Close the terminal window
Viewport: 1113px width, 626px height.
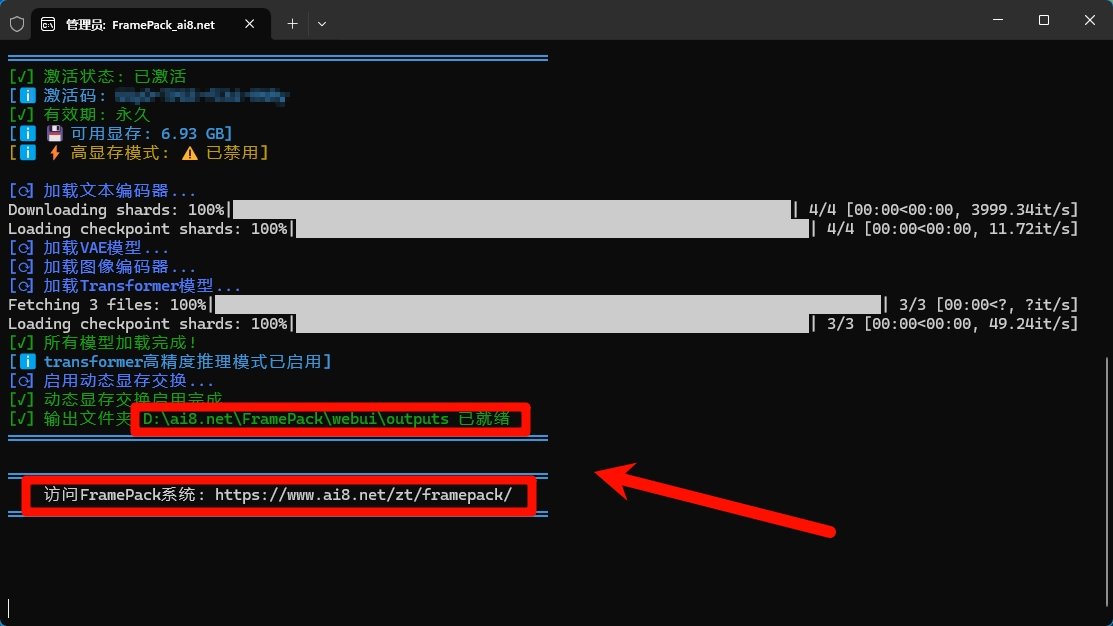[x=1090, y=20]
